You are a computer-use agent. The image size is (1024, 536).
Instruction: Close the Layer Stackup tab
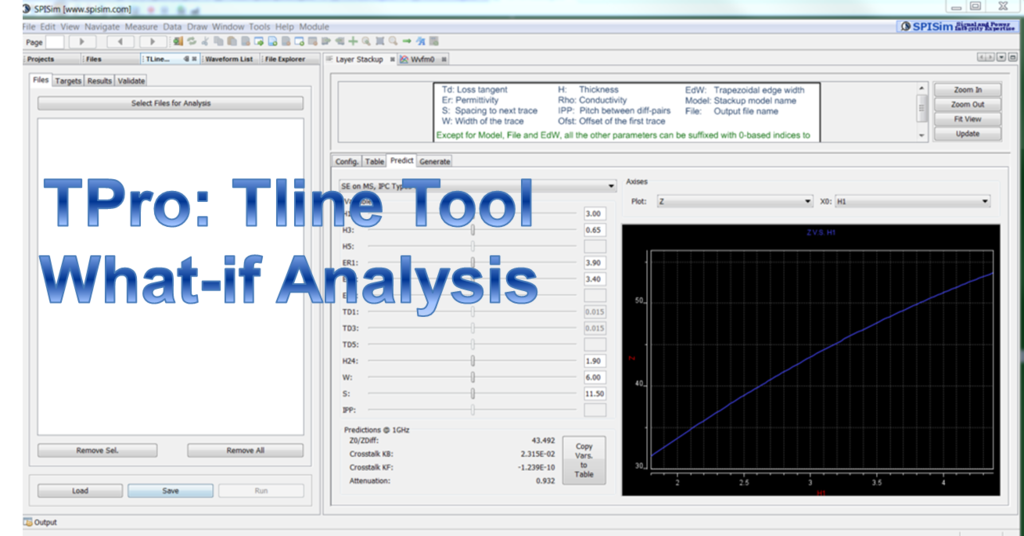[392, 60]
